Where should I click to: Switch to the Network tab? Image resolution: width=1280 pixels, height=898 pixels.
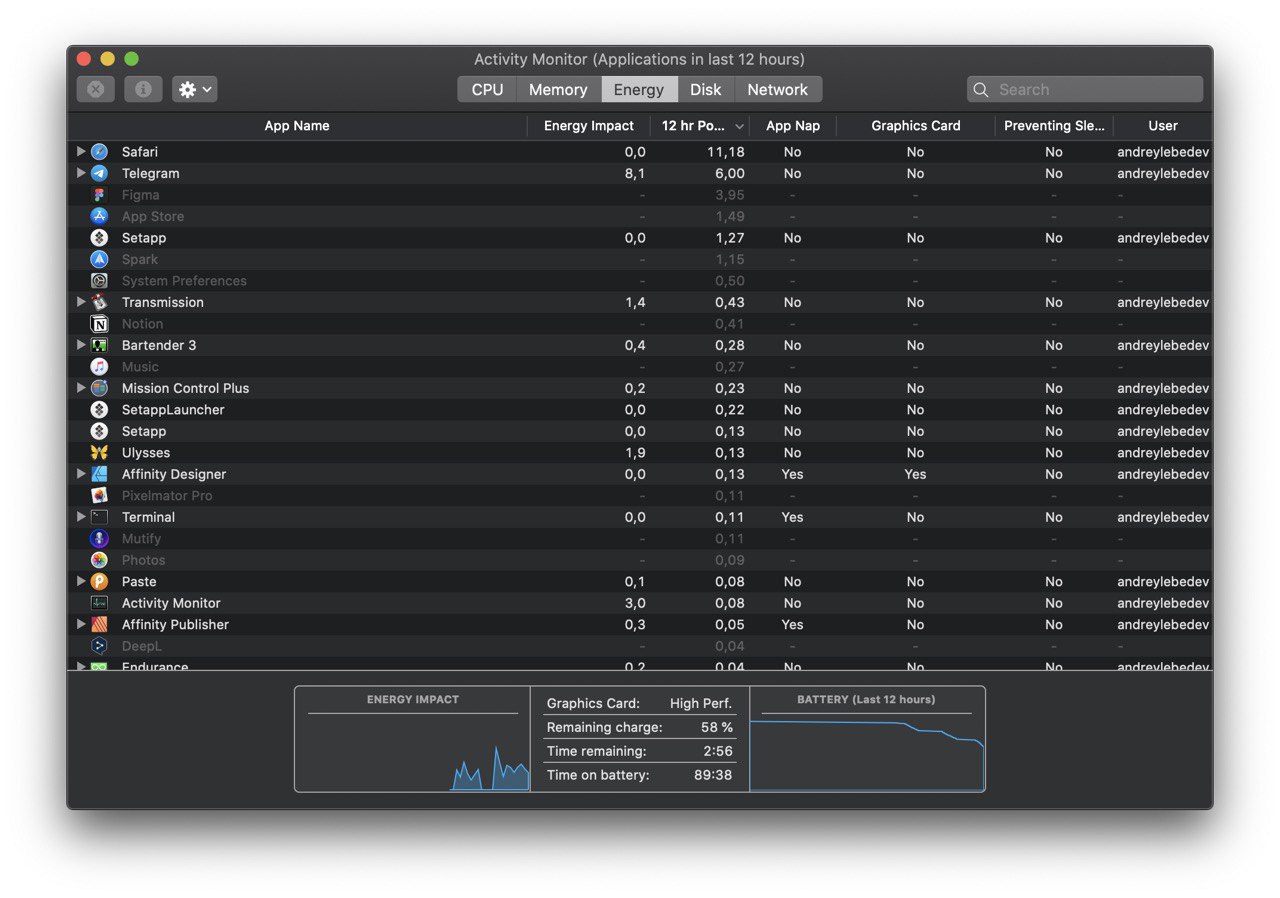click(x=778, y=89)
